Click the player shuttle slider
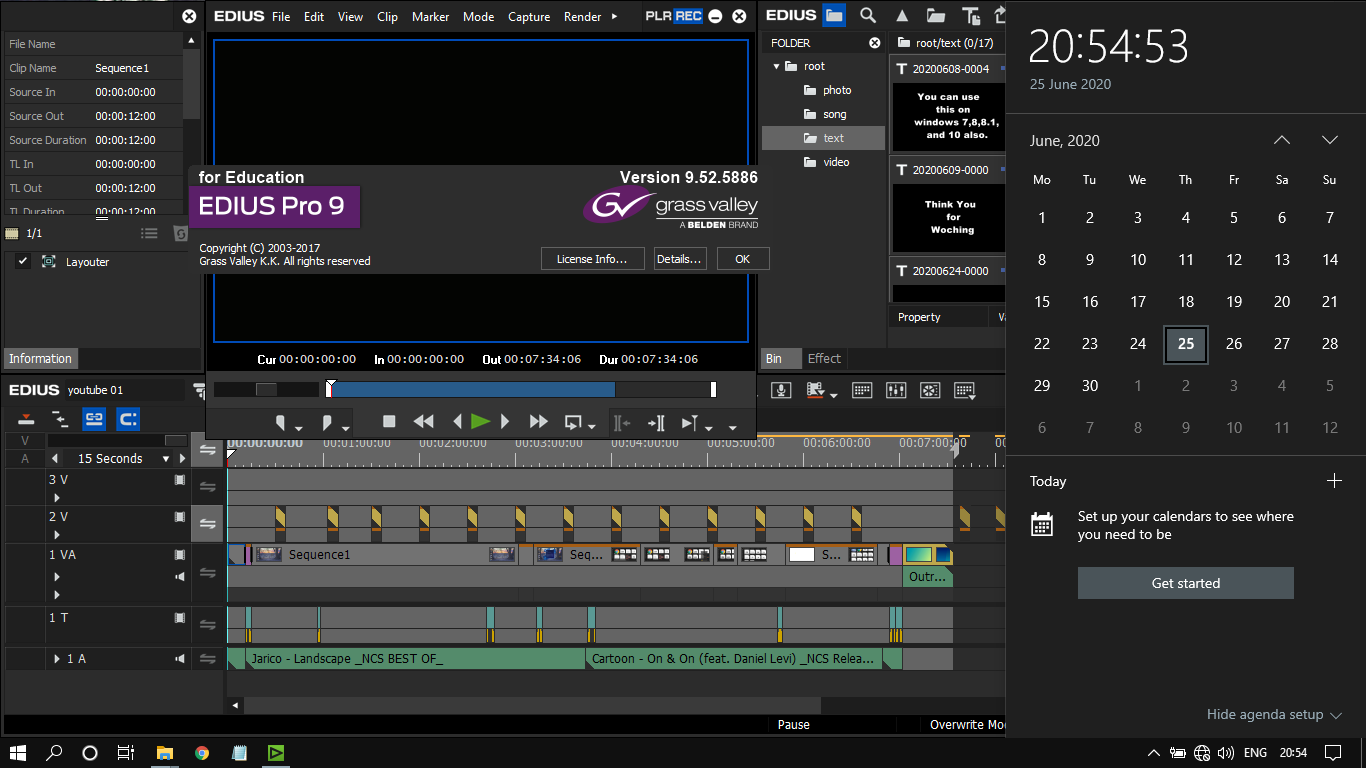 tap(266, 389)
